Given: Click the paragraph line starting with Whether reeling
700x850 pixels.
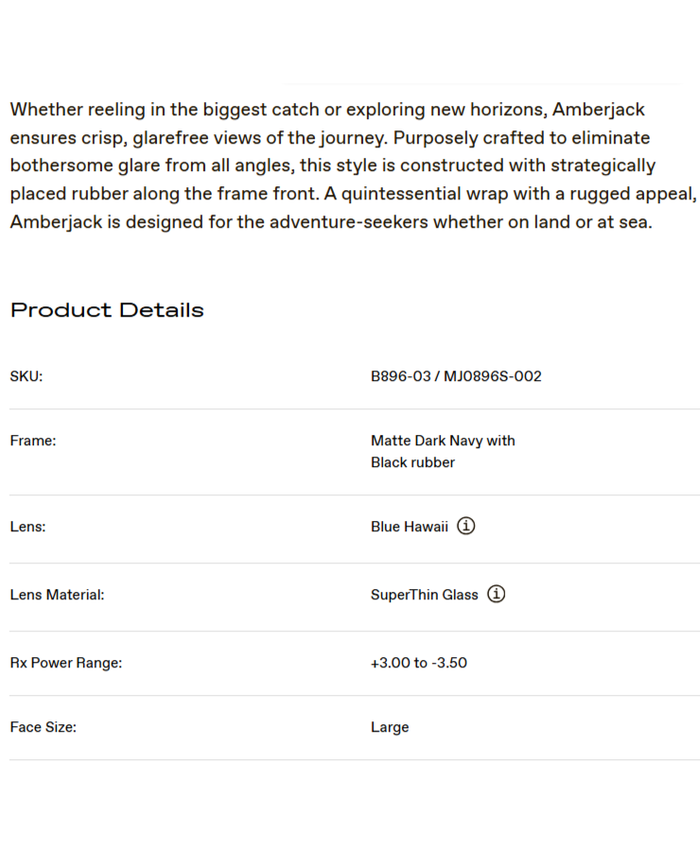Looking at the screenshot, I should [x=327, y=110].
